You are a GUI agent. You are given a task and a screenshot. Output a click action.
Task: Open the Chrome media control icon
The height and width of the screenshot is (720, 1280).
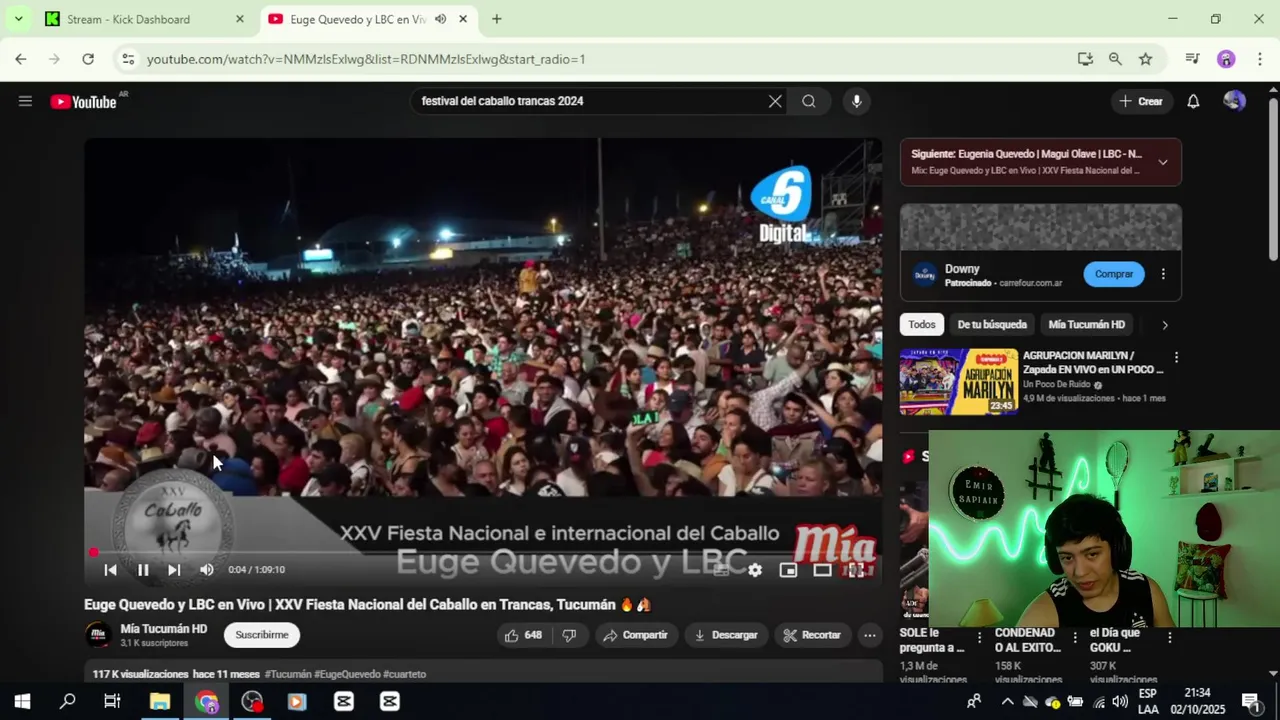[x=1192, y=59]
